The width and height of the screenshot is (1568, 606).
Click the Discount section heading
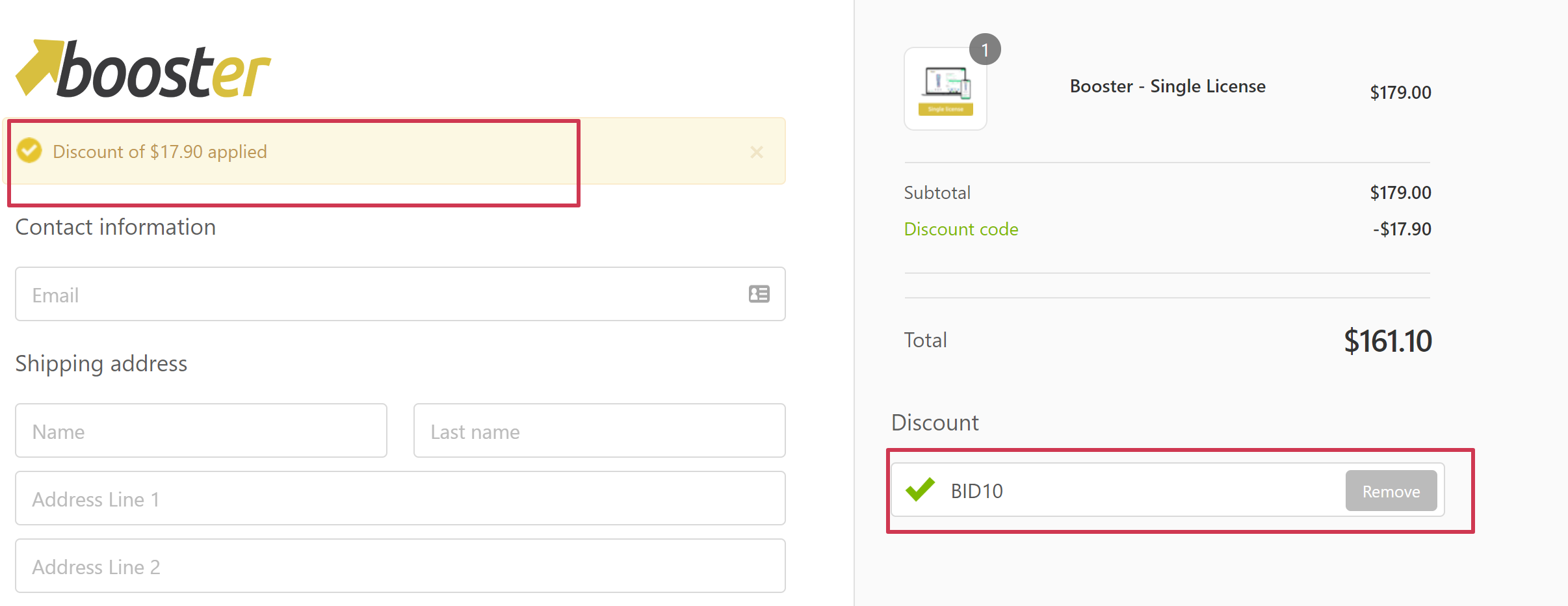point(935,423)
